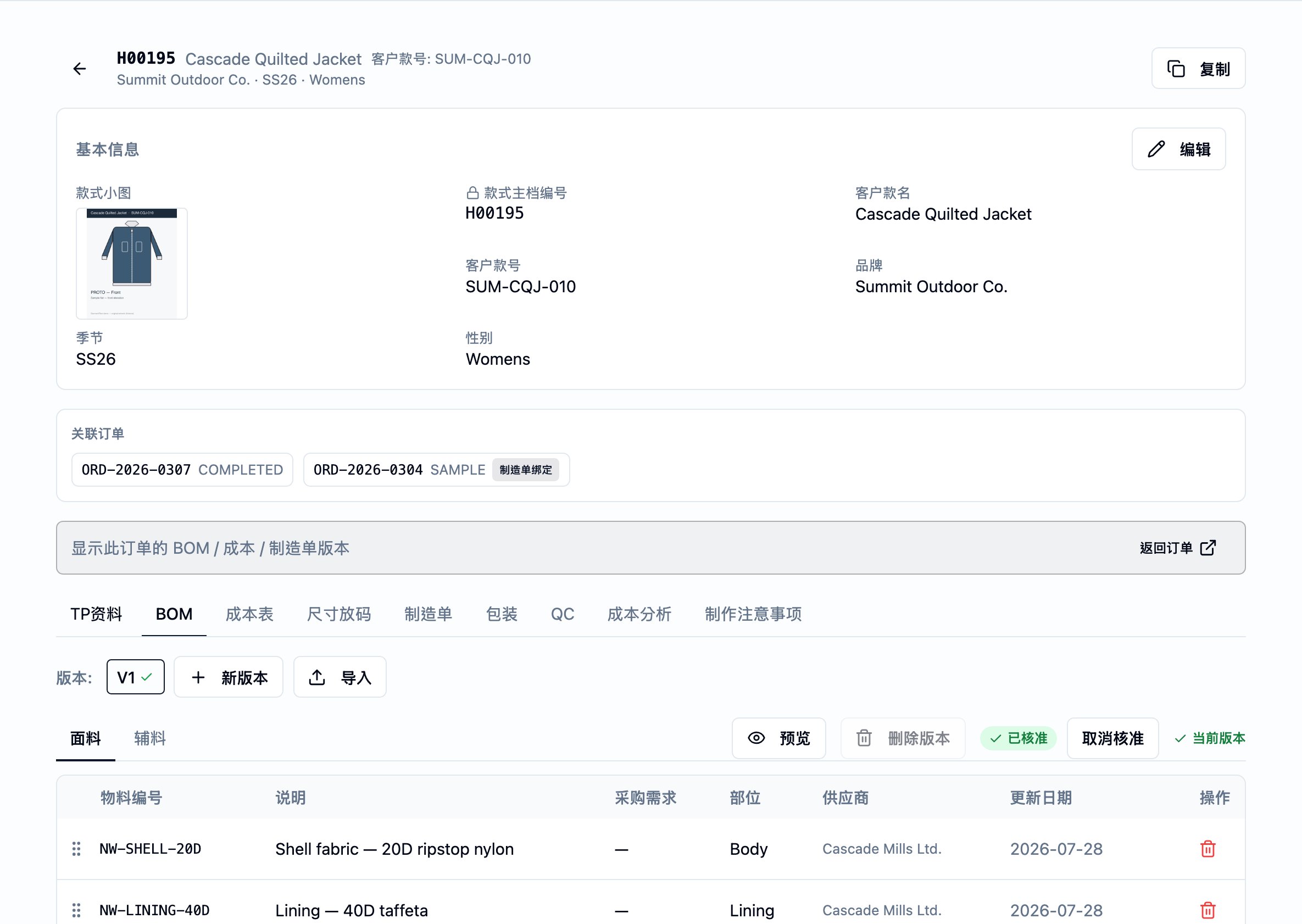Click the lock icon beside 款式主档编号
The width and height of the screenshot is (1302, 924).
(472, 193)
